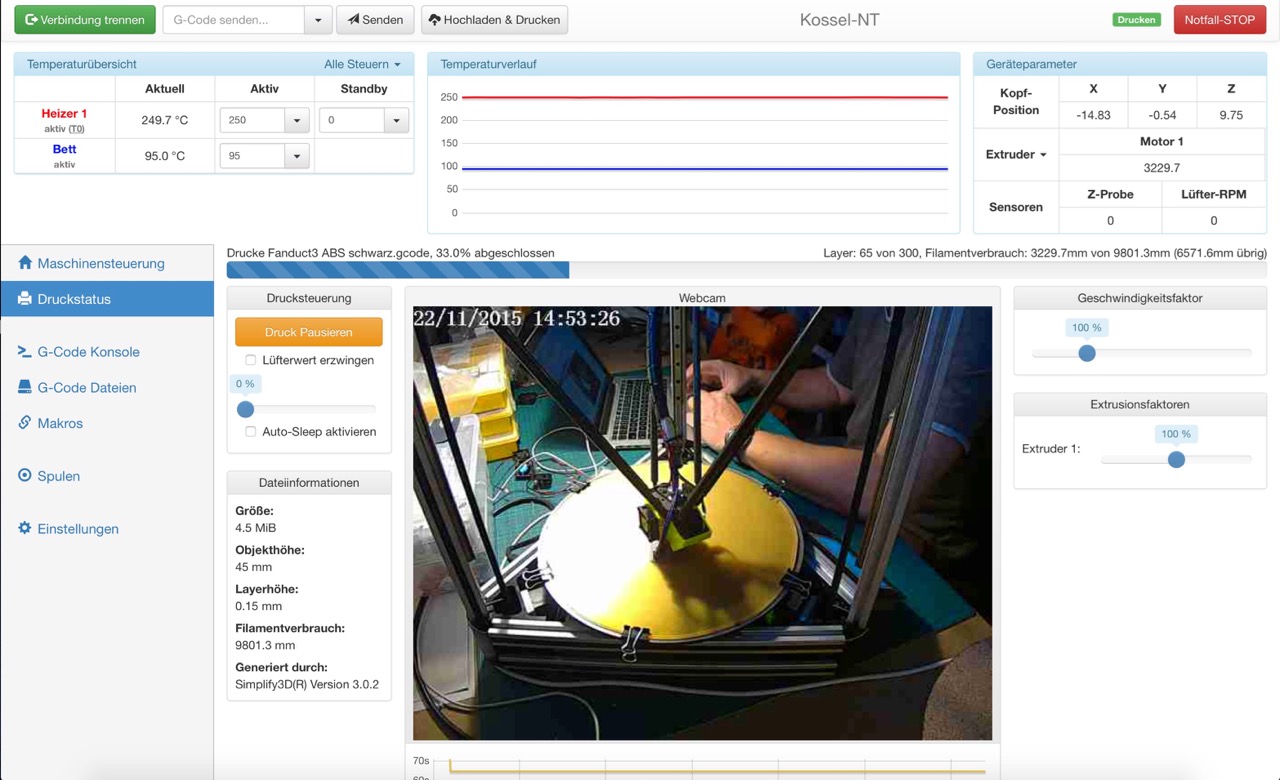
Task: Click the spool icon beside Spulen
Action: pos(25,476)
